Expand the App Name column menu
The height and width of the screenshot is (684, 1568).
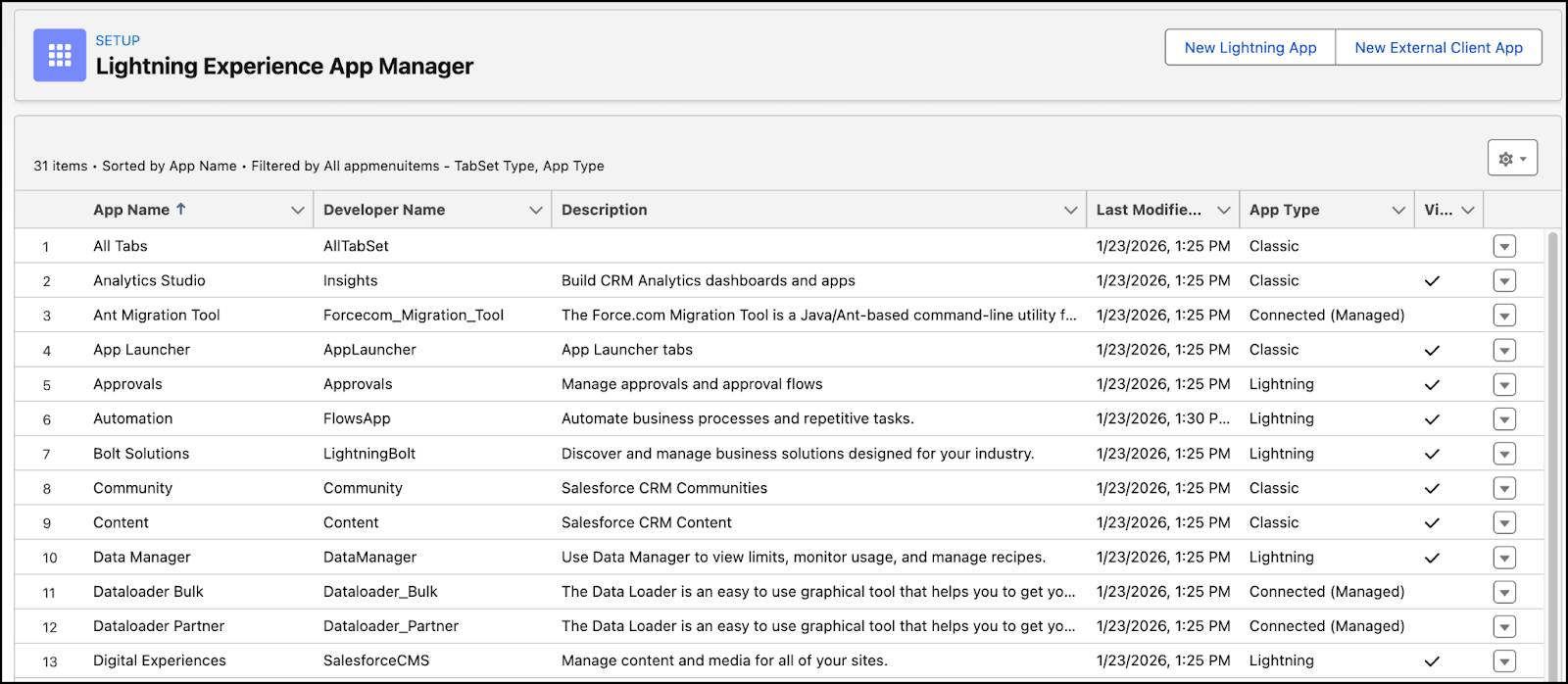tap(298, 210)
